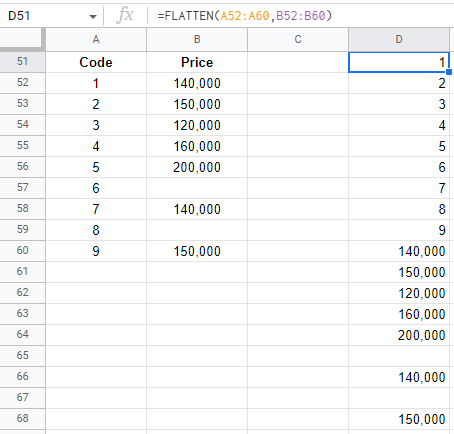Viewport: 454px width, 434px height.
Task: Select row 64 header
Action: pyautogui.click(x=22, y=335)
